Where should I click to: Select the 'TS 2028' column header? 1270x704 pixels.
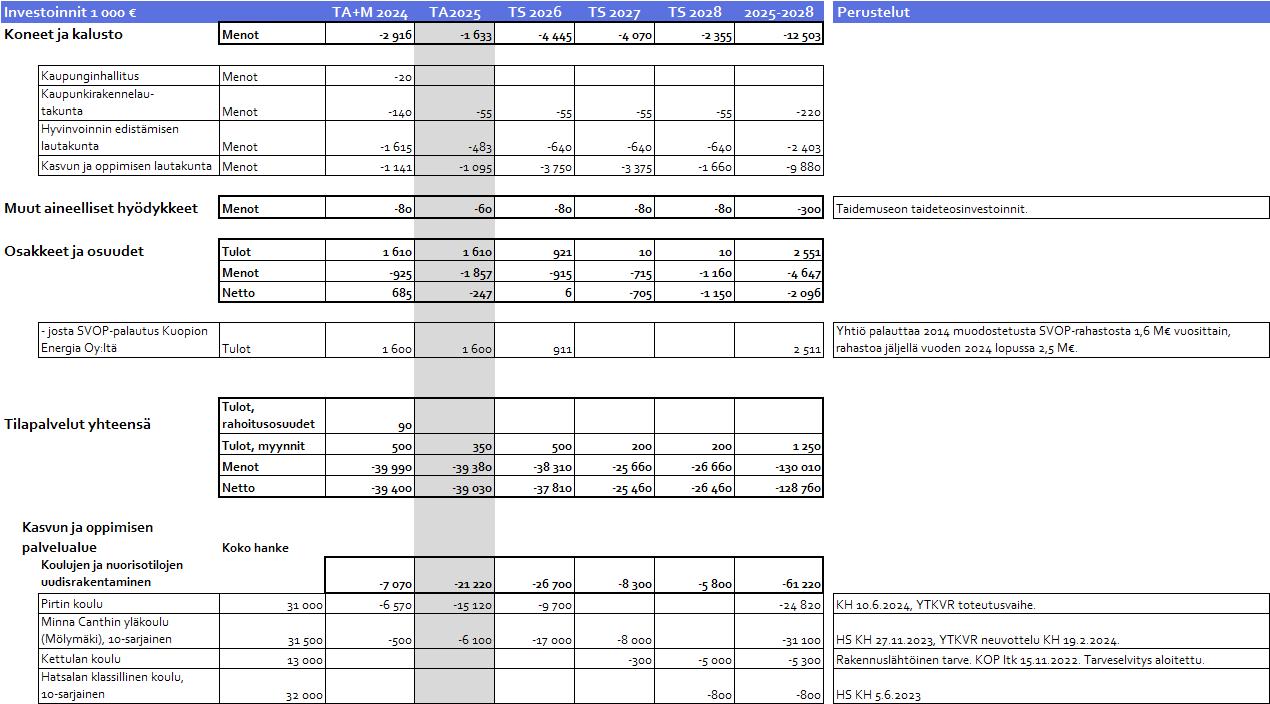[x=695, y=12]
